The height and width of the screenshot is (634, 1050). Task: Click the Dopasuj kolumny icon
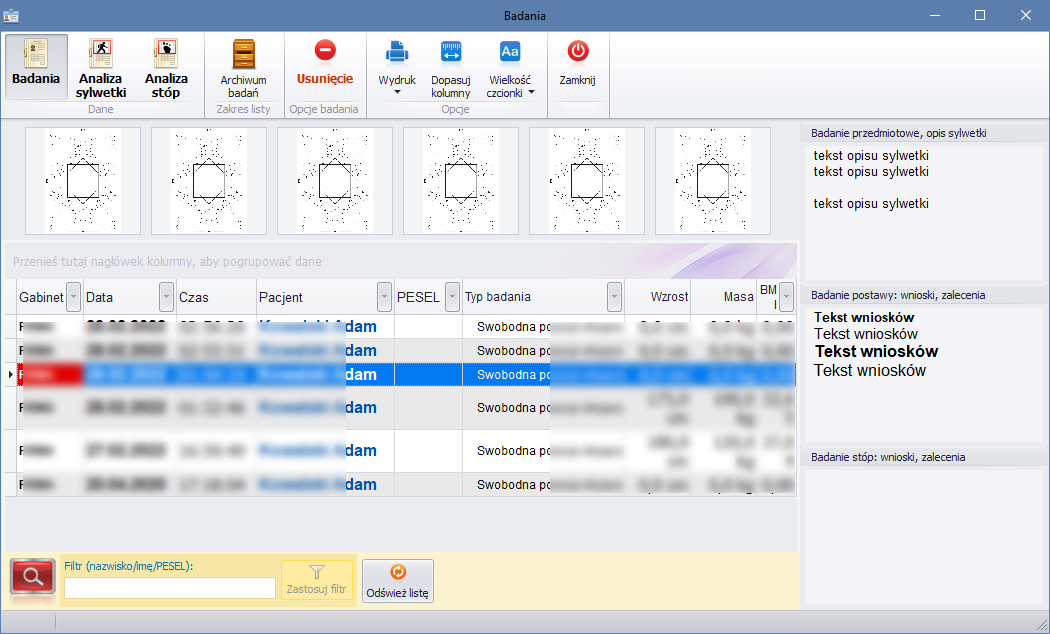coord(451,52)
